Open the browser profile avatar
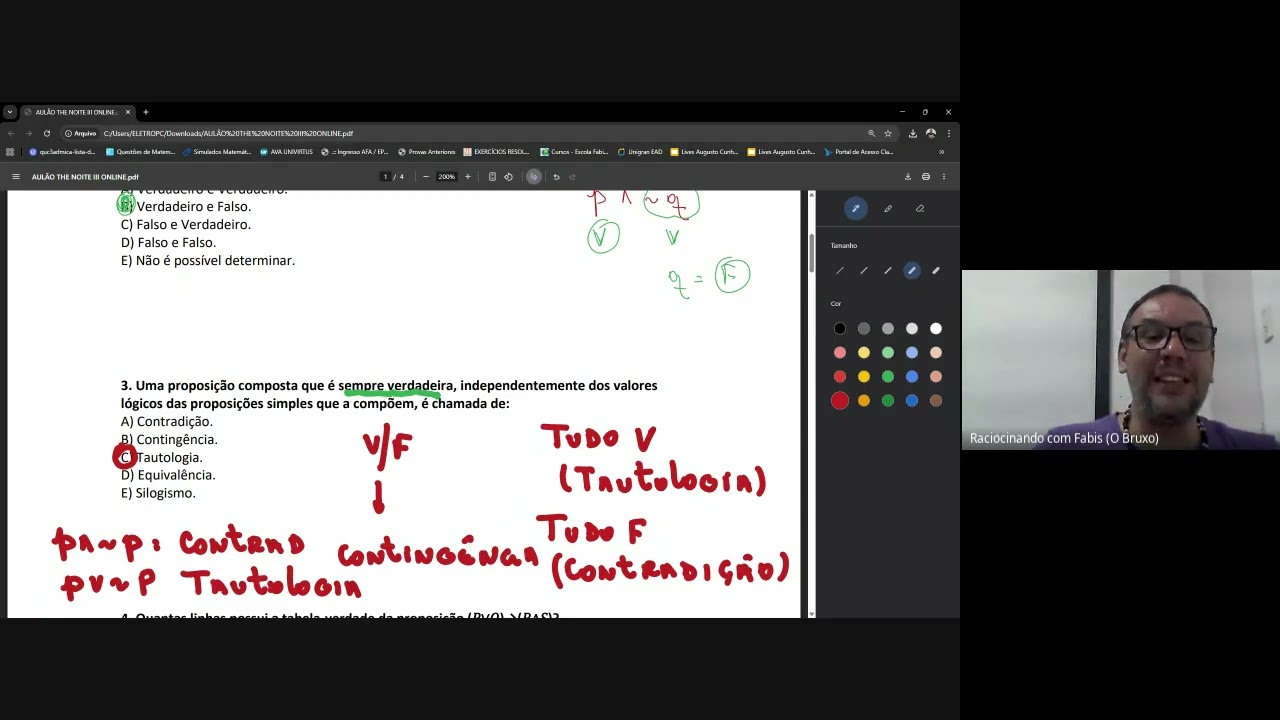Image resolution: width=1280 pixels, height=720 pixels. click(931, 133)
